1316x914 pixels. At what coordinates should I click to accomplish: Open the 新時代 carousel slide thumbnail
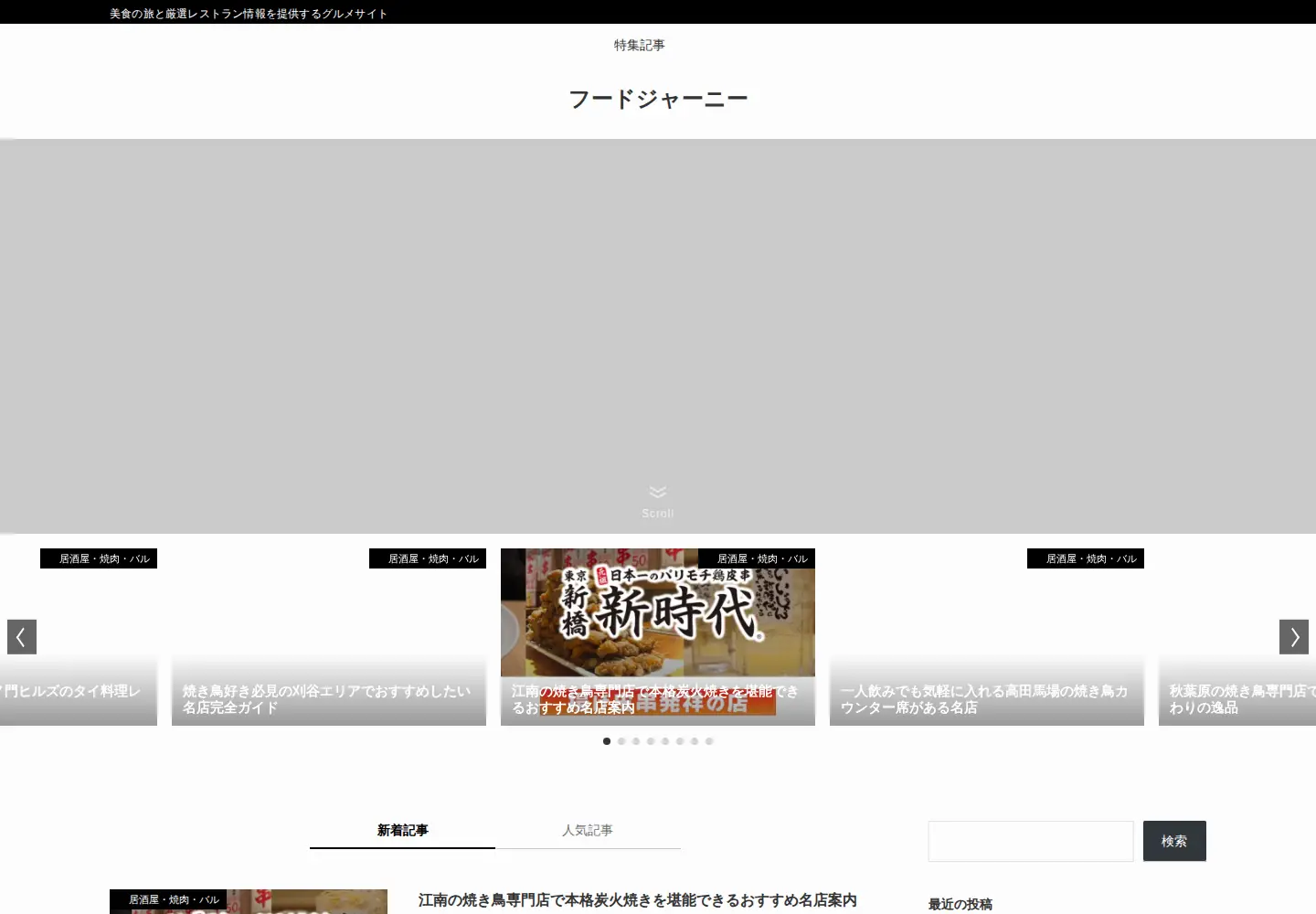pyautogui.click(x=658, y=637)
